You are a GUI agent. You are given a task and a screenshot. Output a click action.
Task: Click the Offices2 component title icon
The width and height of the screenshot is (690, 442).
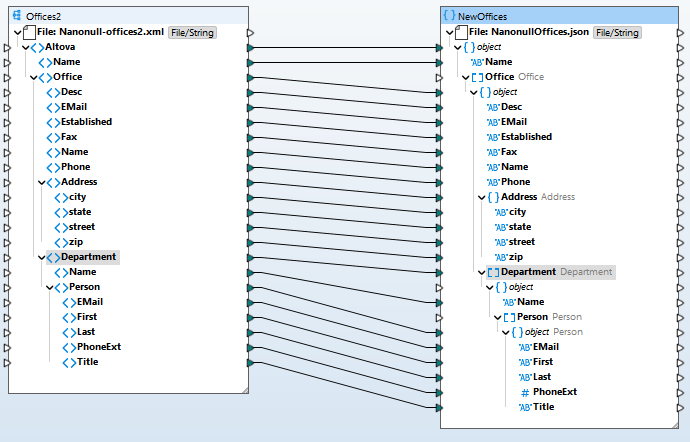pos(17,16)
